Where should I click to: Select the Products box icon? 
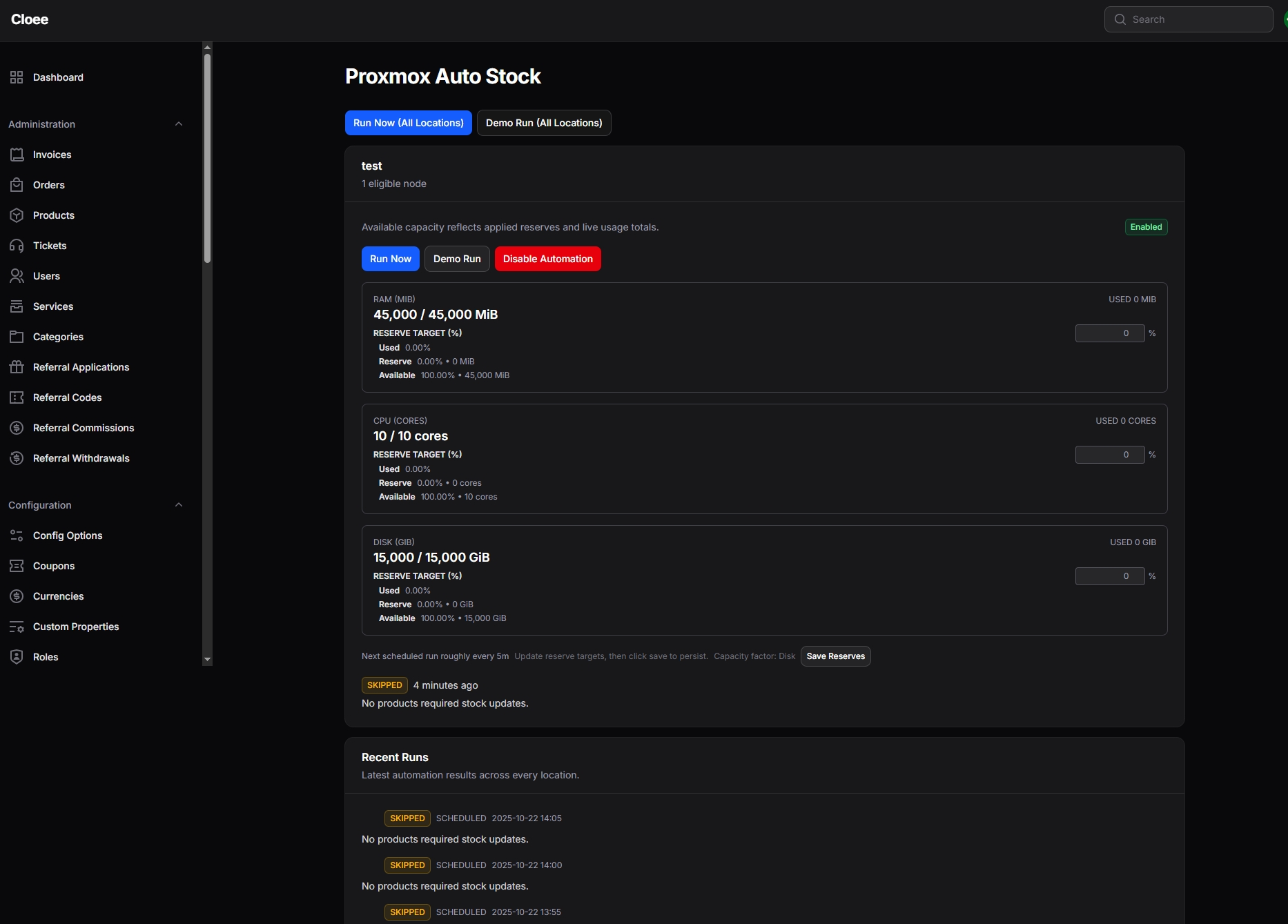(x=17, y=215)
